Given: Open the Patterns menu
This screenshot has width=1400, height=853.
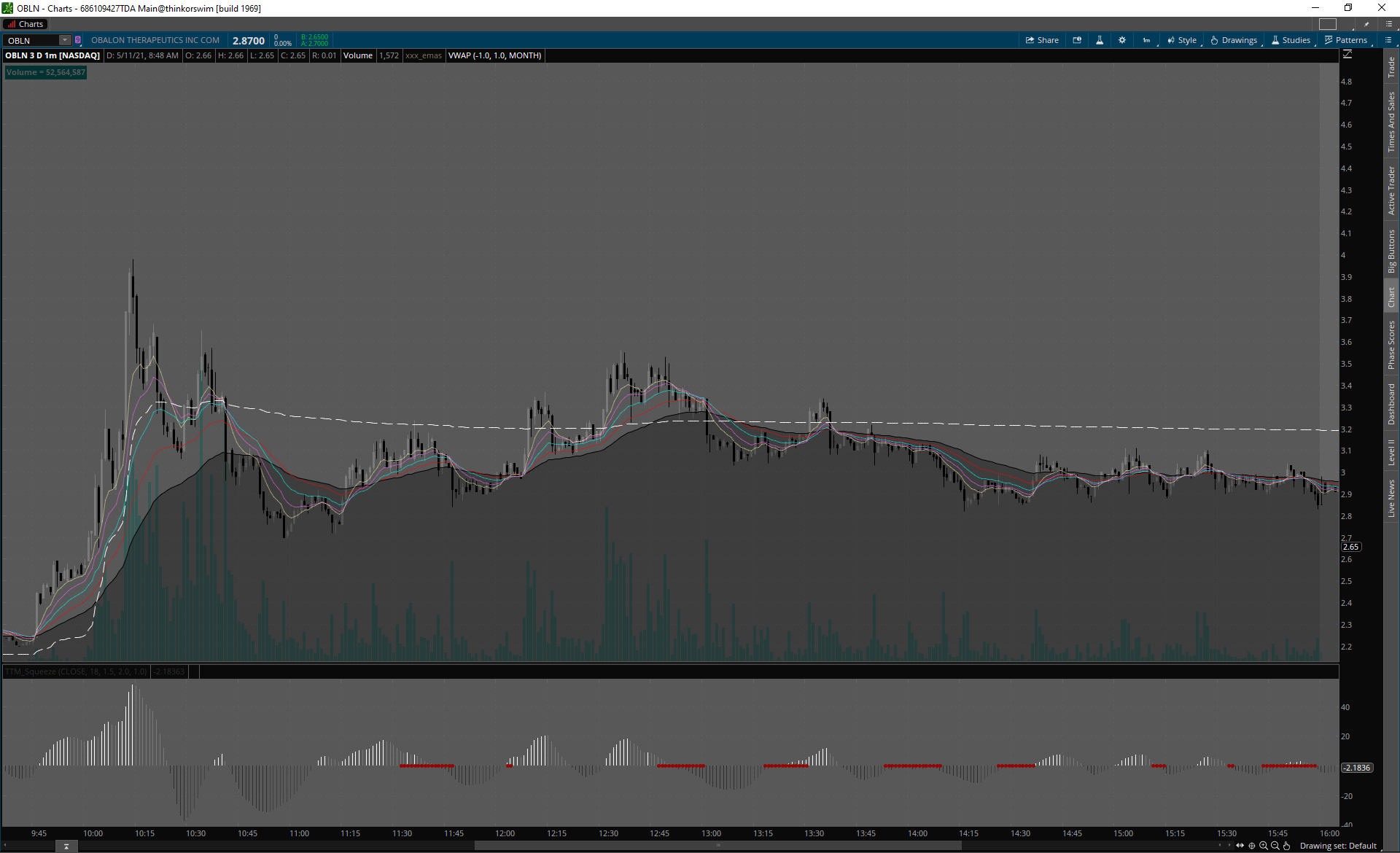Looking at the screenshot, I should 1346,40.
